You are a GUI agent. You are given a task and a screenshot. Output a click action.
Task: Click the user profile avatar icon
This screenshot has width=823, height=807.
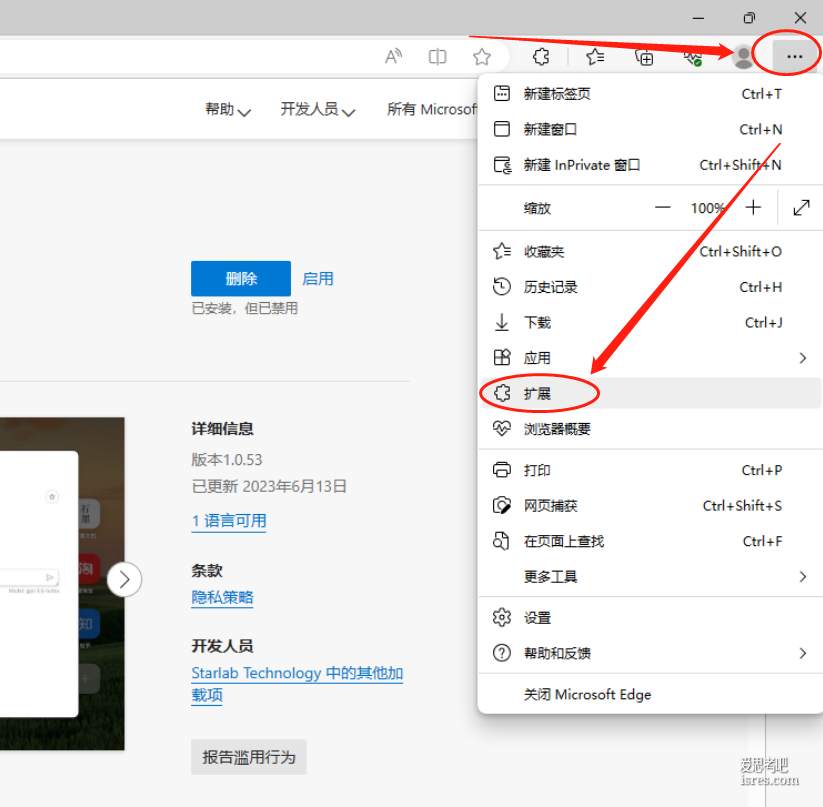tap(743, 57)
